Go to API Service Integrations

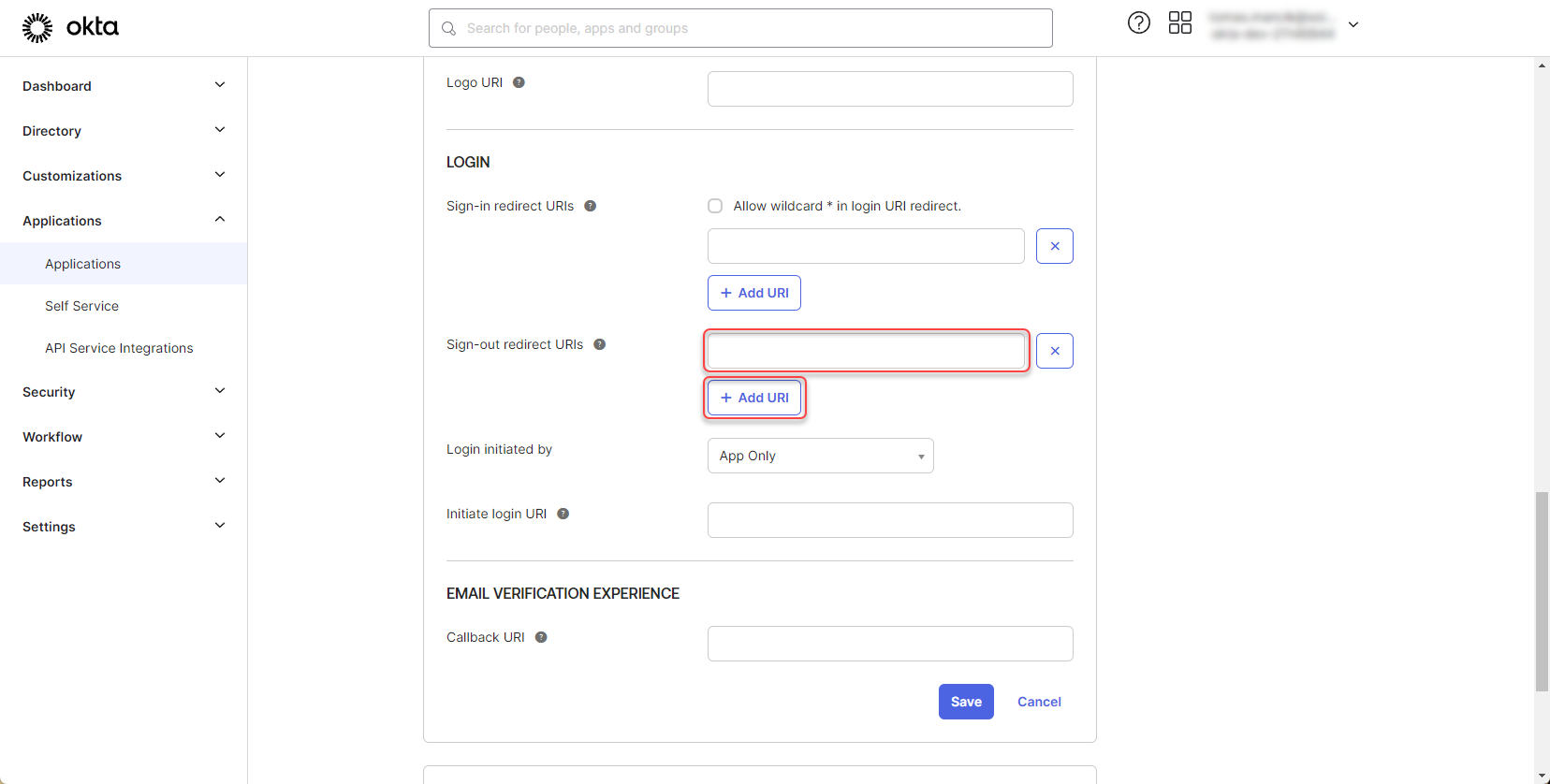point(119,348)
